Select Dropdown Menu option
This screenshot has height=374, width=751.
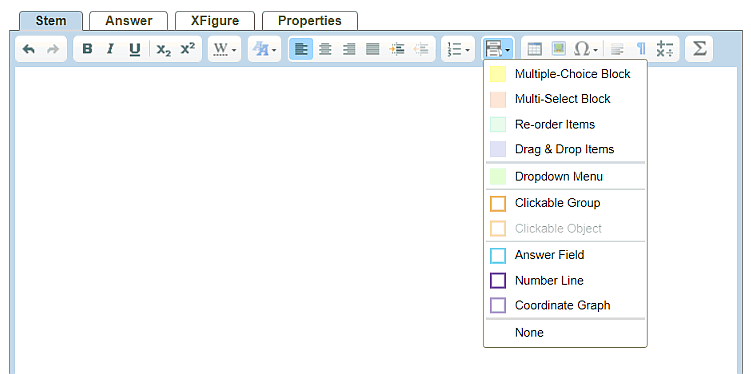click(x=565, y=177)
